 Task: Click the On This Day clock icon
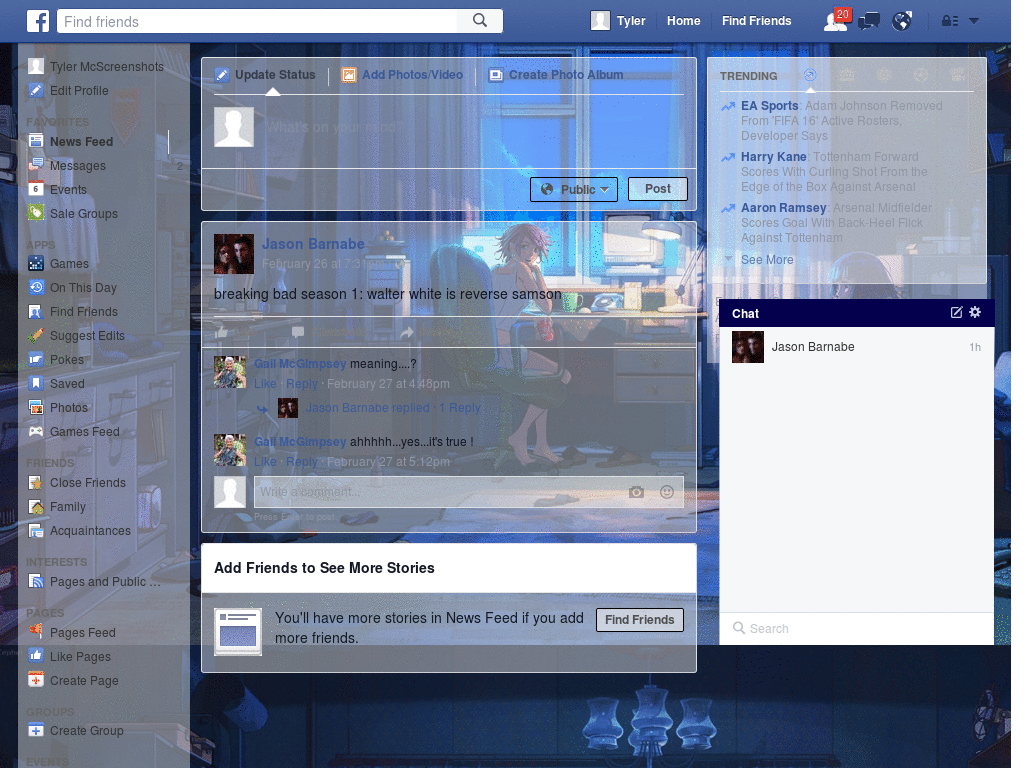pos(36,287)
